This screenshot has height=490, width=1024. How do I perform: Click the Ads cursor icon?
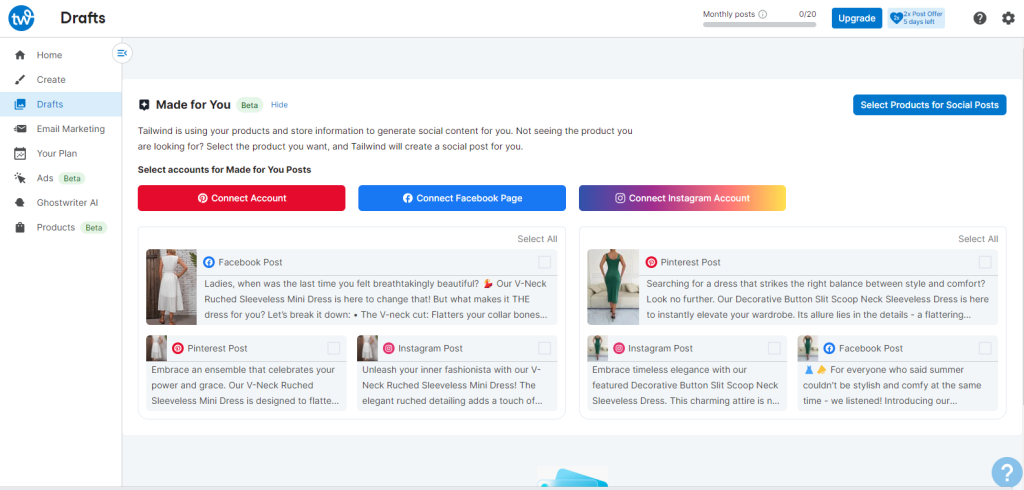[20, 178]
